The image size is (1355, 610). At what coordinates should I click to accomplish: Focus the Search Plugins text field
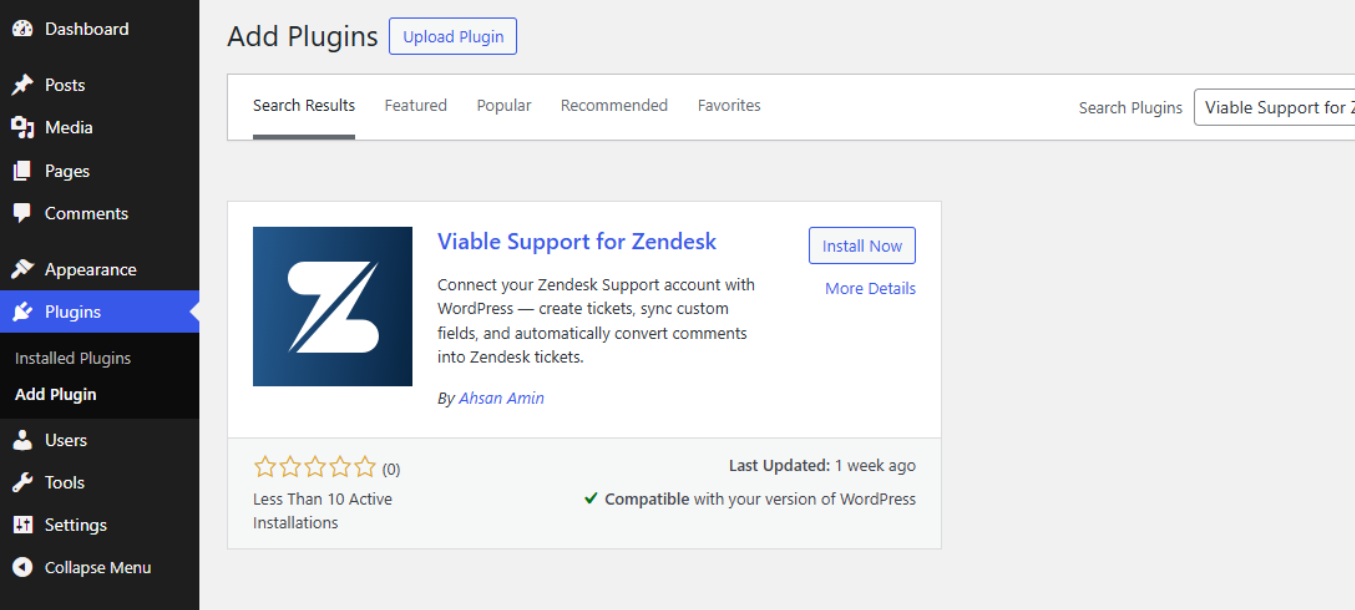[1276, 108]
